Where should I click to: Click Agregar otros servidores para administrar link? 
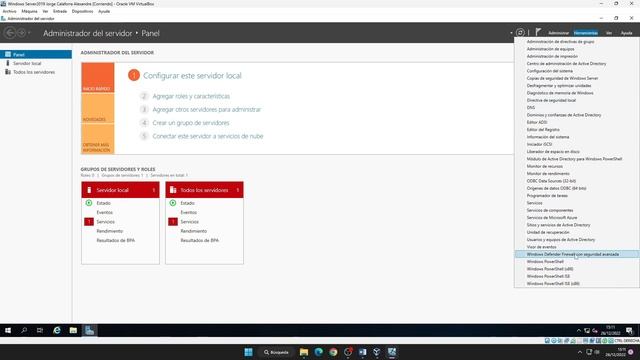pos(207,109)
